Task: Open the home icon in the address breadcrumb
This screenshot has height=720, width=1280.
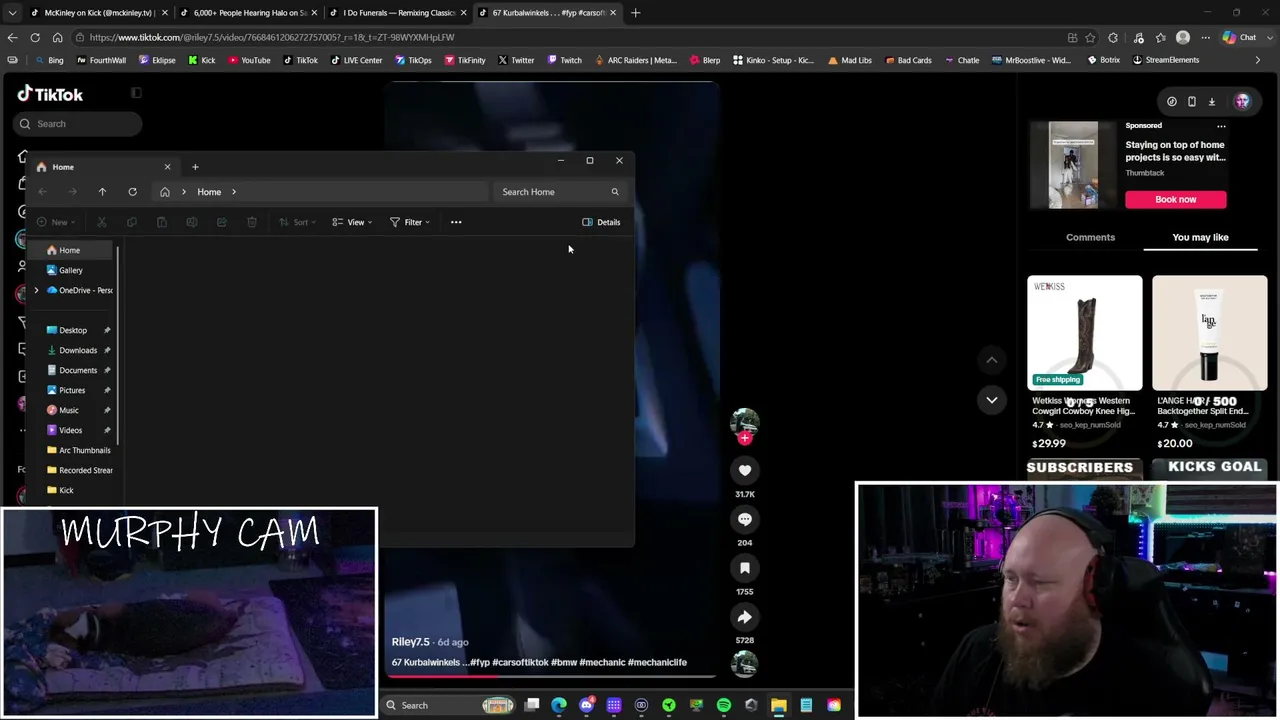Action: (165, 192)
